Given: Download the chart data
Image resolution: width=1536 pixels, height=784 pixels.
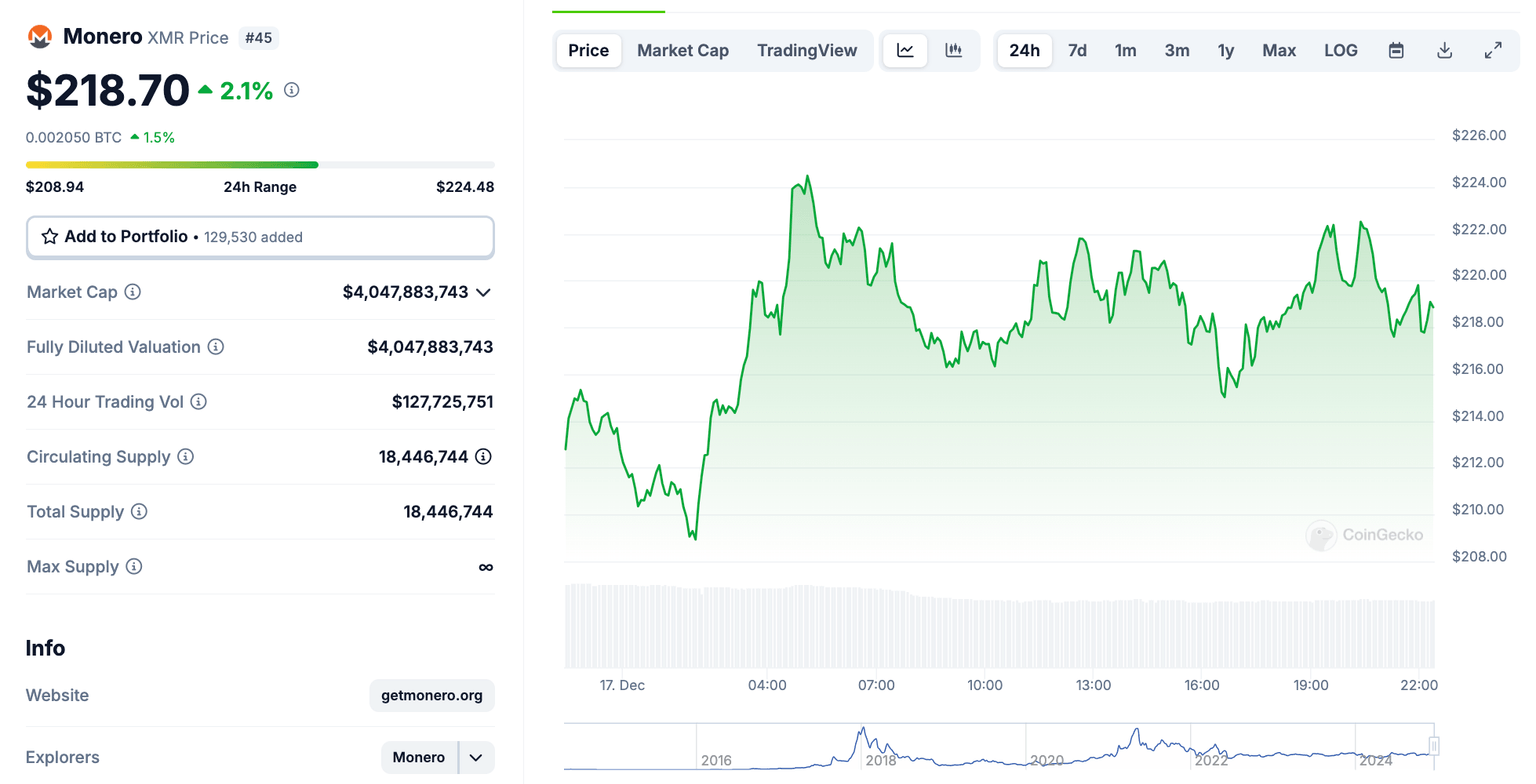Looking at the screenshot, I should (1444, 50).
